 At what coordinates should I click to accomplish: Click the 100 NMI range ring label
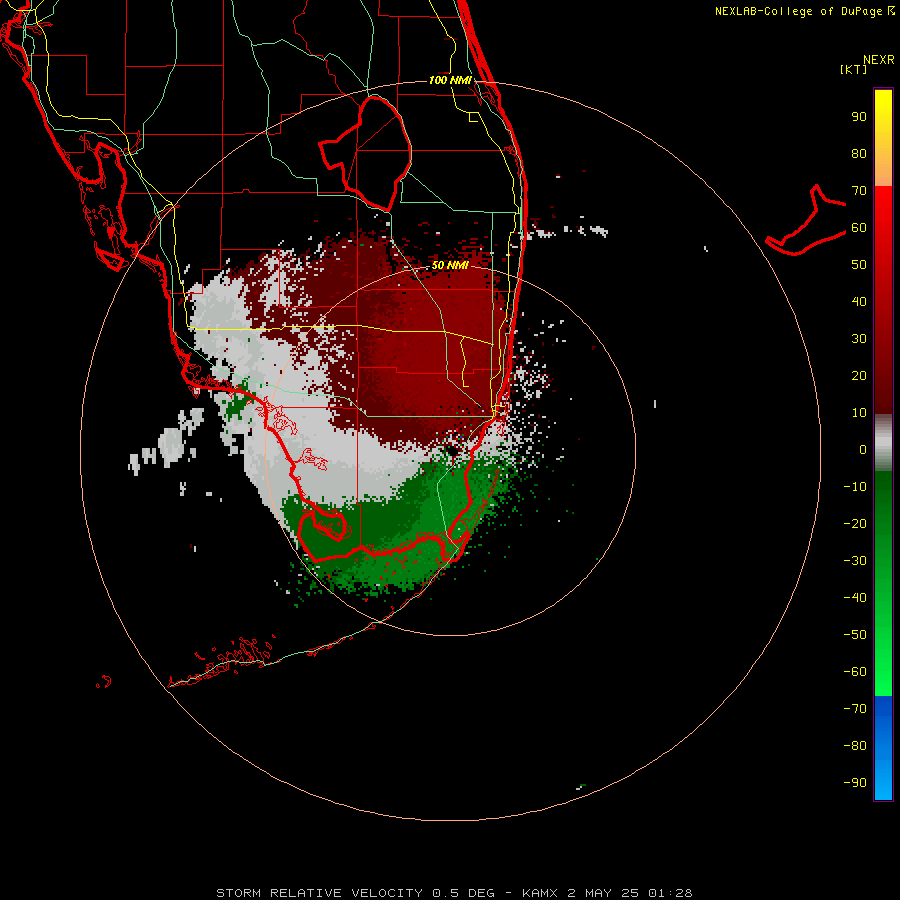click(x=450, y=80)
